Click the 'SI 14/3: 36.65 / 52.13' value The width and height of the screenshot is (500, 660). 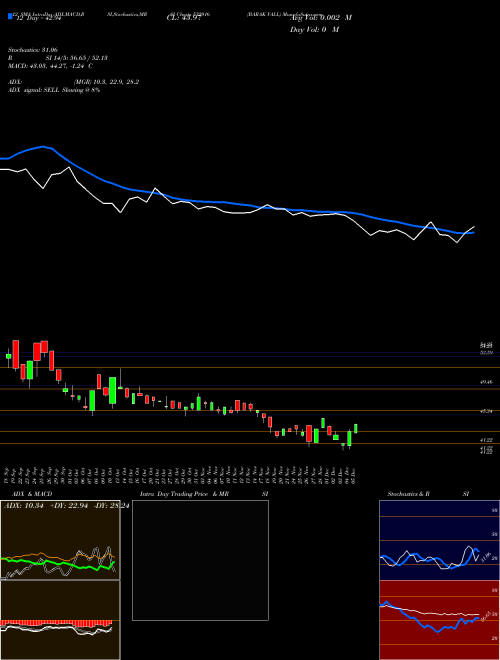[77, 58]
